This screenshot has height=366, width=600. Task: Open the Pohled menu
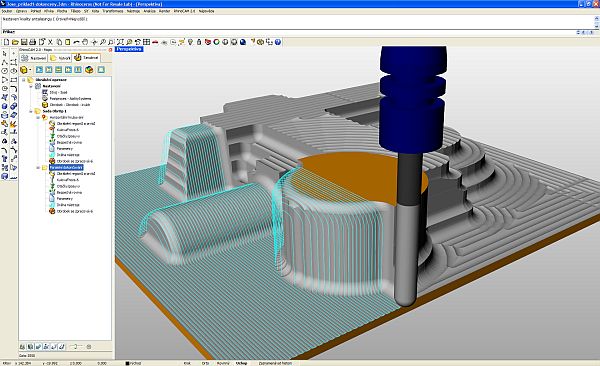tap(36, 11)
